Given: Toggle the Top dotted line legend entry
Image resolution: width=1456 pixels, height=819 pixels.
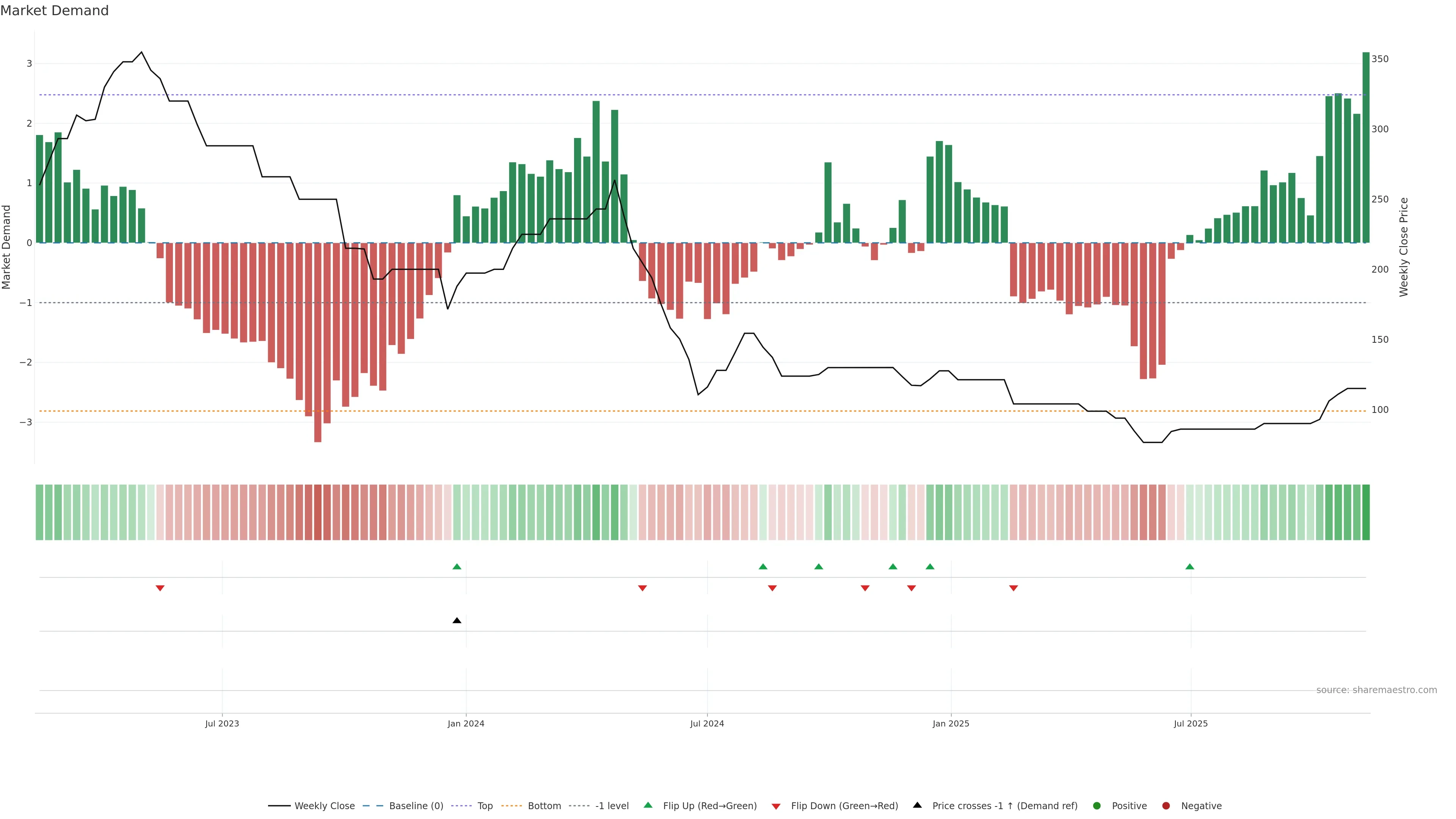Looking at the screenshot, I should [x=485, y=805].
